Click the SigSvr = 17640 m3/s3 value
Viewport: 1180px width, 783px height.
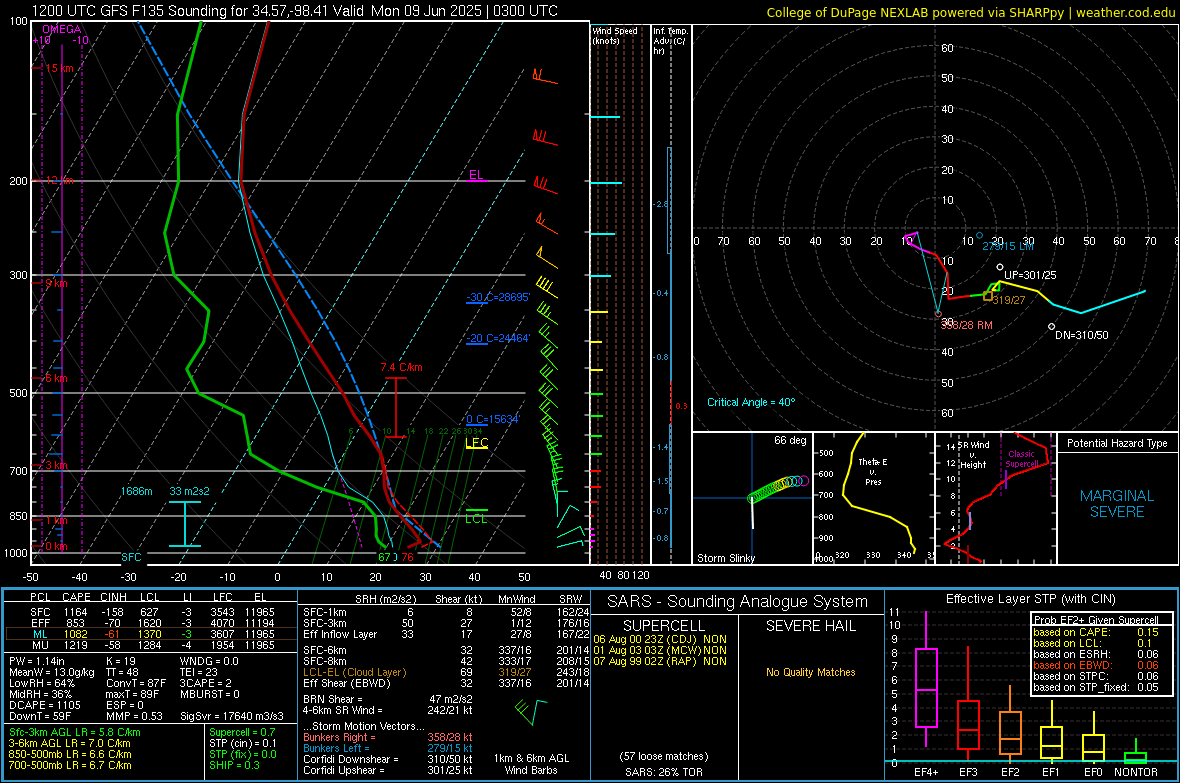232,717
